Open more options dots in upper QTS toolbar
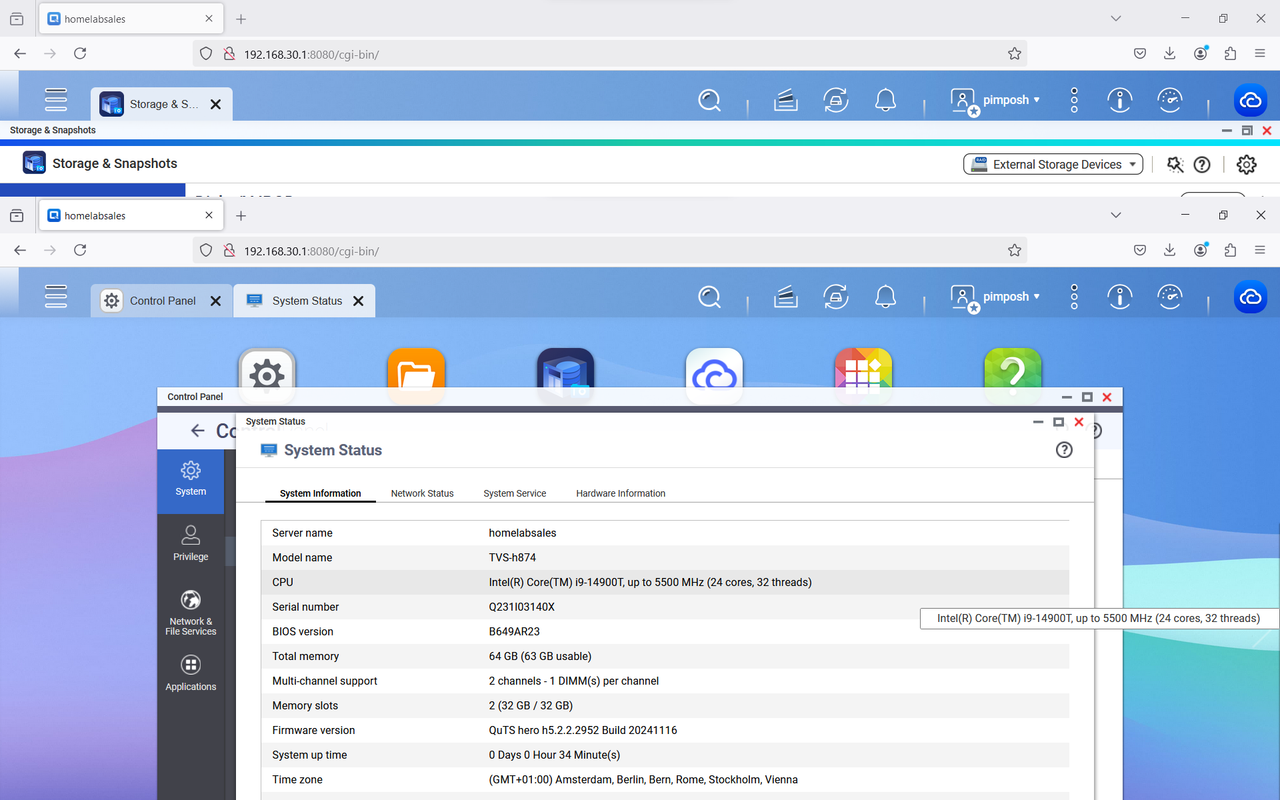 pyautogui.click(x=1074, y=100)
